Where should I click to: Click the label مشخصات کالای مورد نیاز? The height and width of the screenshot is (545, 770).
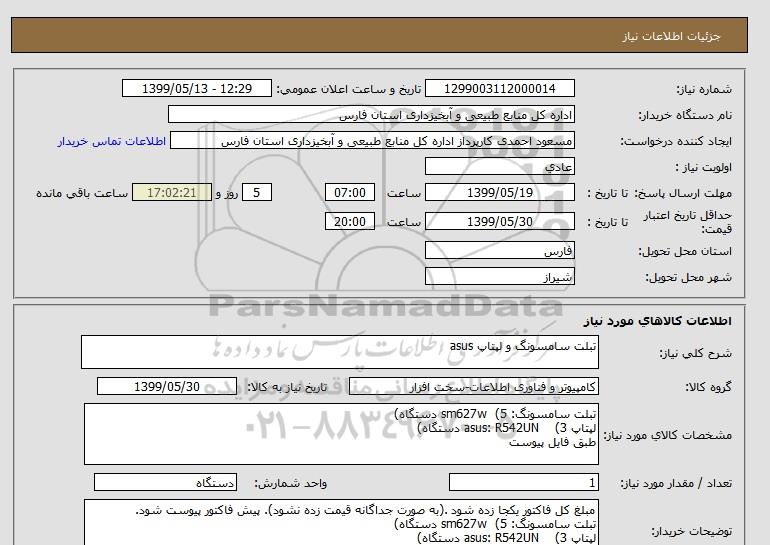(668, 435)
